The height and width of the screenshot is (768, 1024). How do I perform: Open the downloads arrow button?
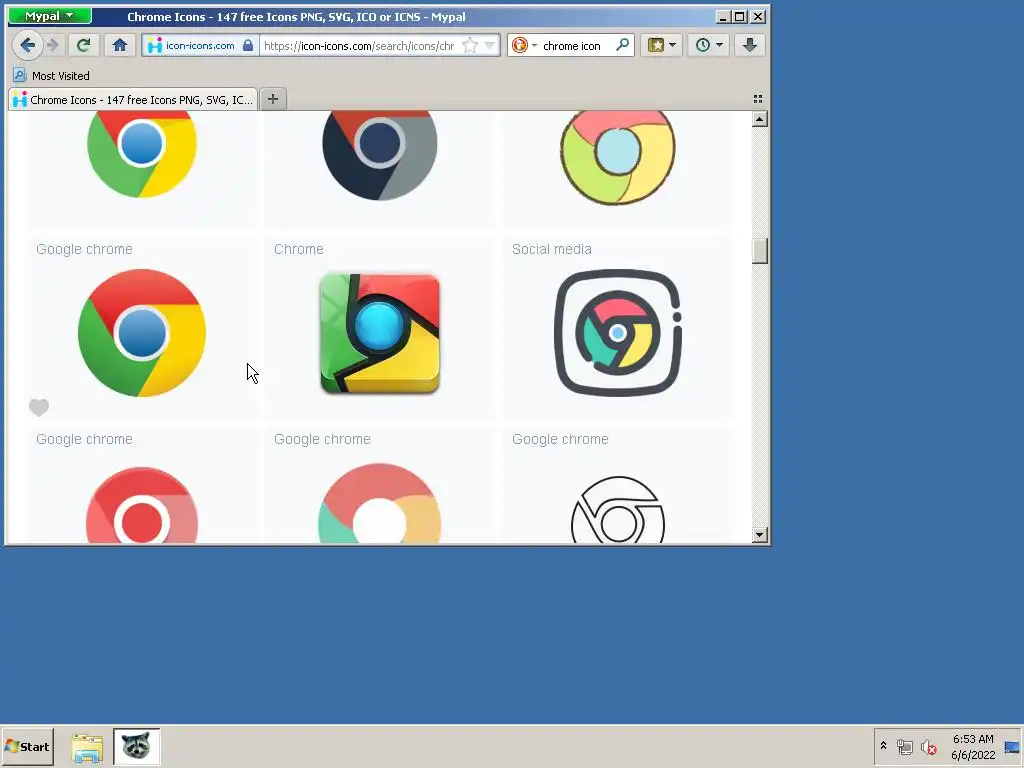pos(750,45)
